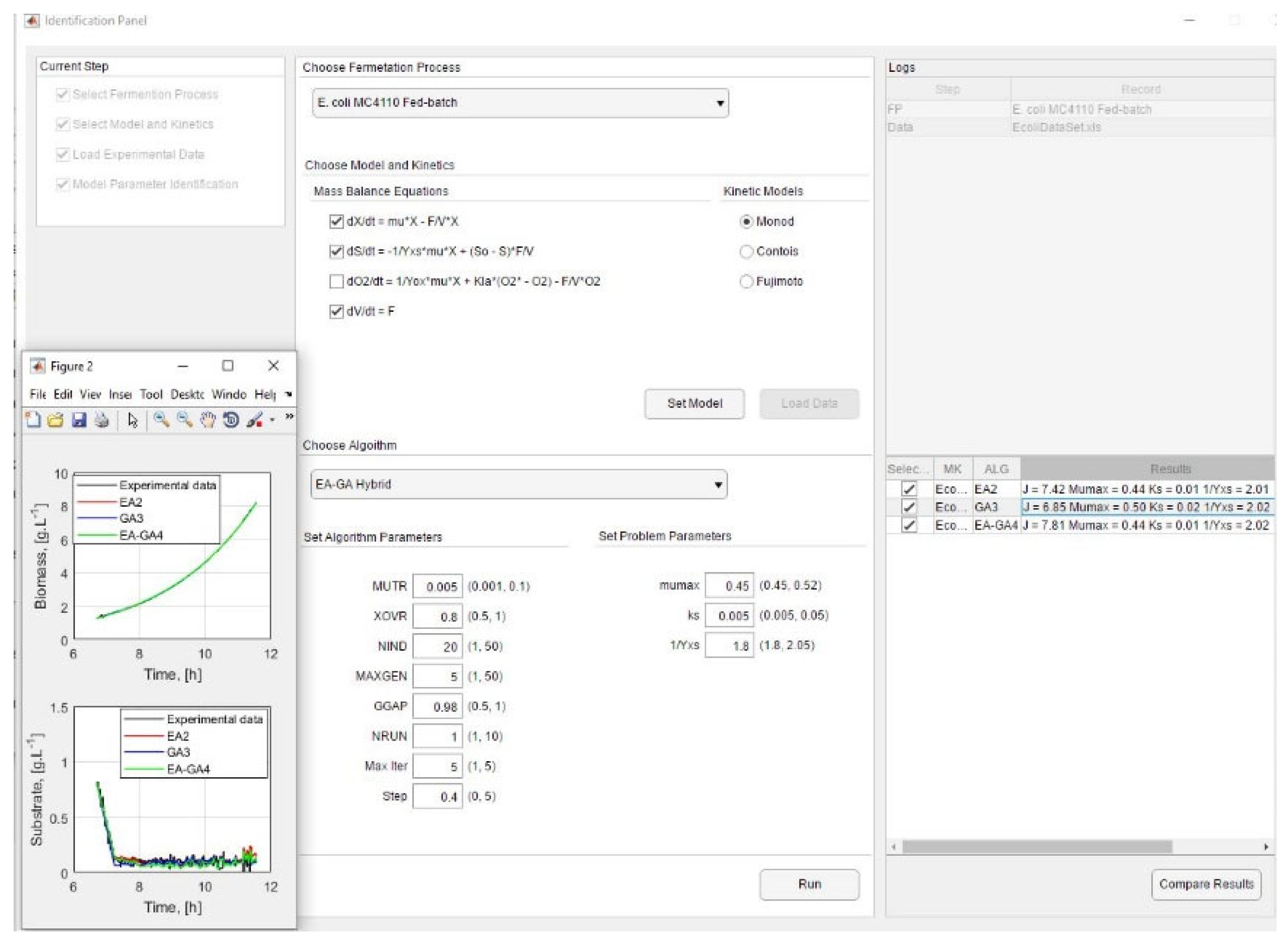Viewport: 1288px width, 940px height.
Task: Enable the dO2/dt mass balance equation checkbox
Action: click(337, 282)
